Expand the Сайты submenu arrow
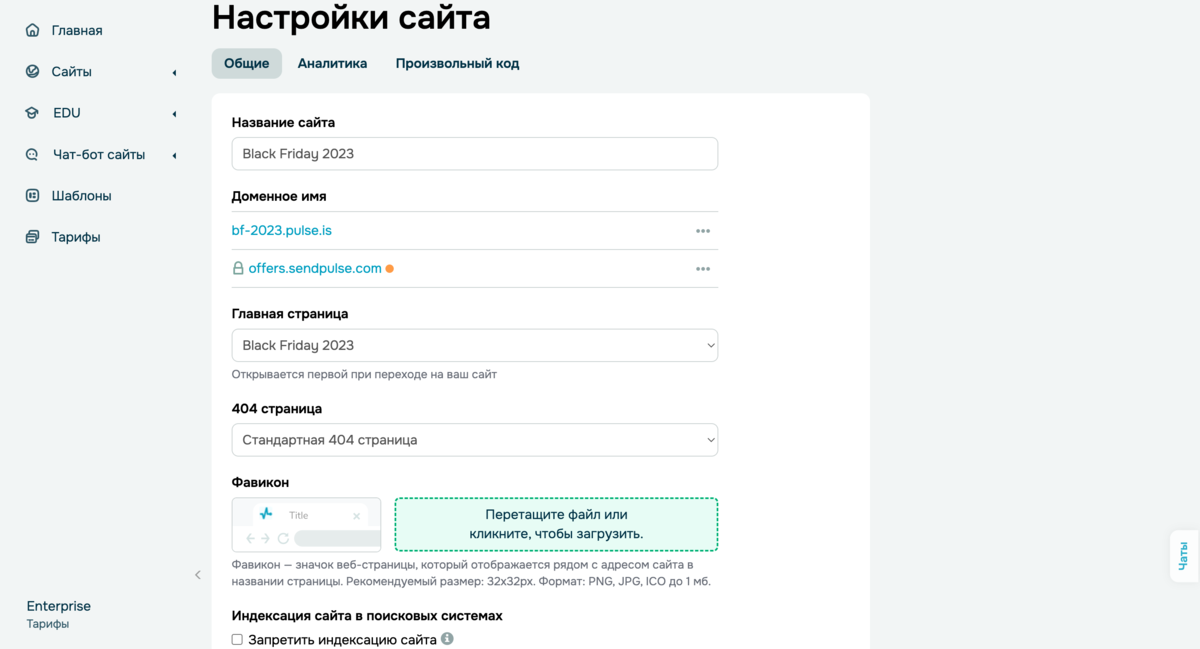The width and height of the screenshot is (1200, 649). tap(174, 73)
